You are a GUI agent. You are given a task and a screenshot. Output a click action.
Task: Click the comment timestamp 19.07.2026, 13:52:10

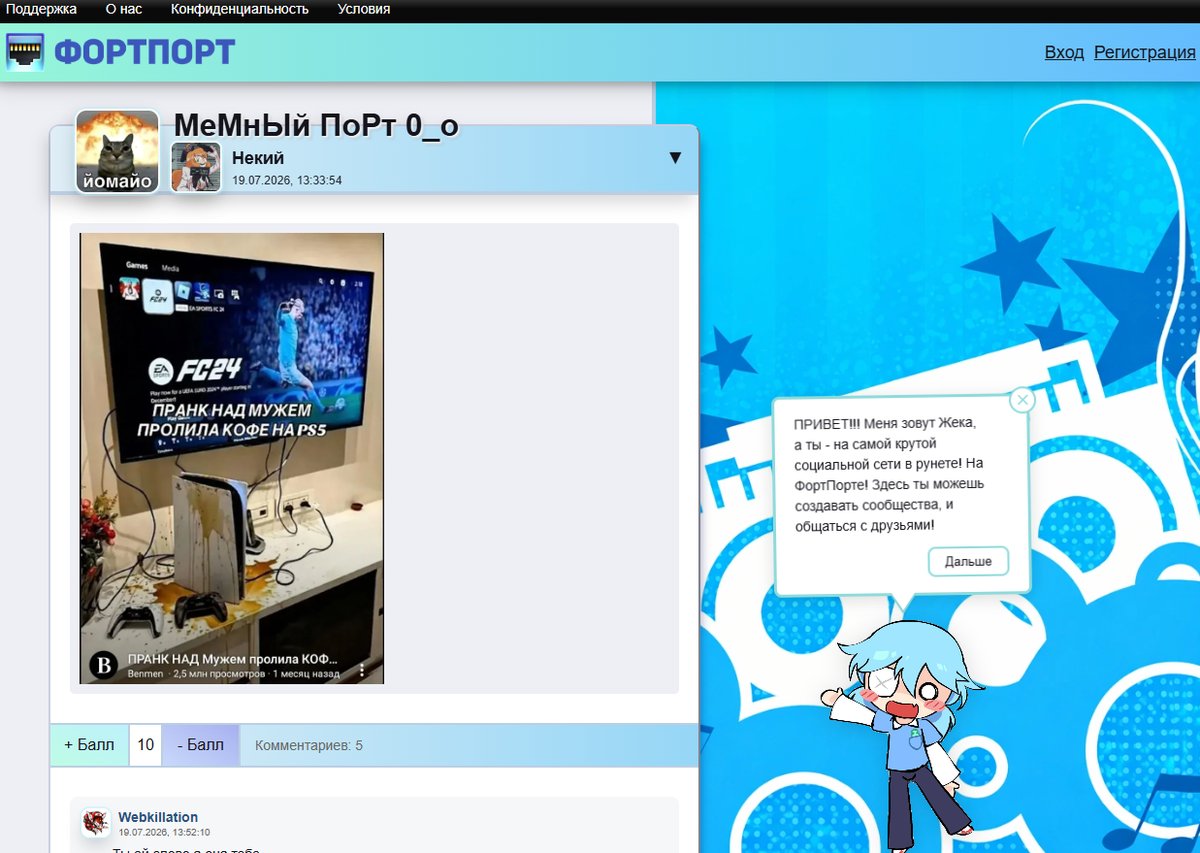pyautogui.click(x=164, y=832)
